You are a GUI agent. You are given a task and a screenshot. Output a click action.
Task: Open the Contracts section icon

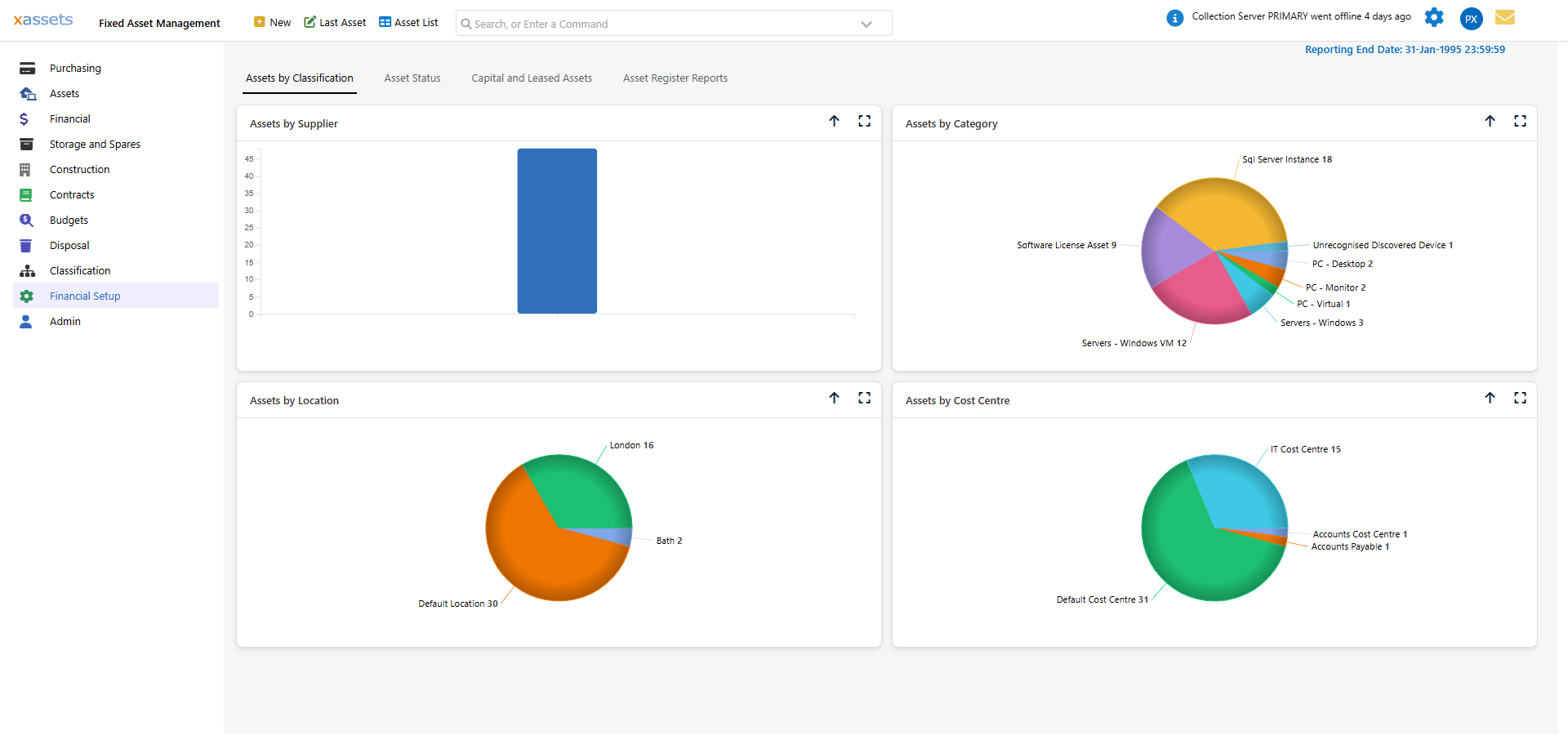point(27,194)
